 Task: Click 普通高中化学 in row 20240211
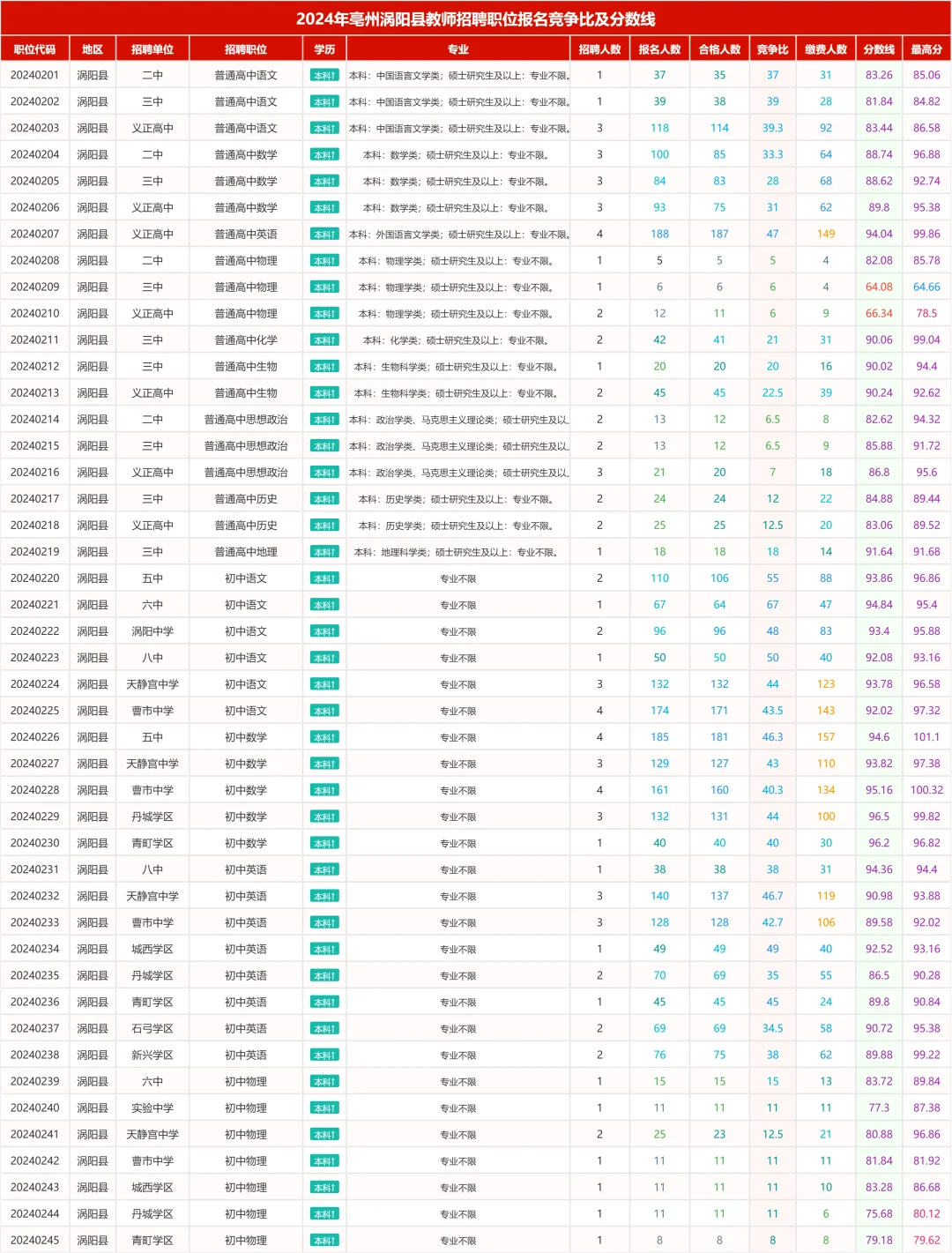246,339
